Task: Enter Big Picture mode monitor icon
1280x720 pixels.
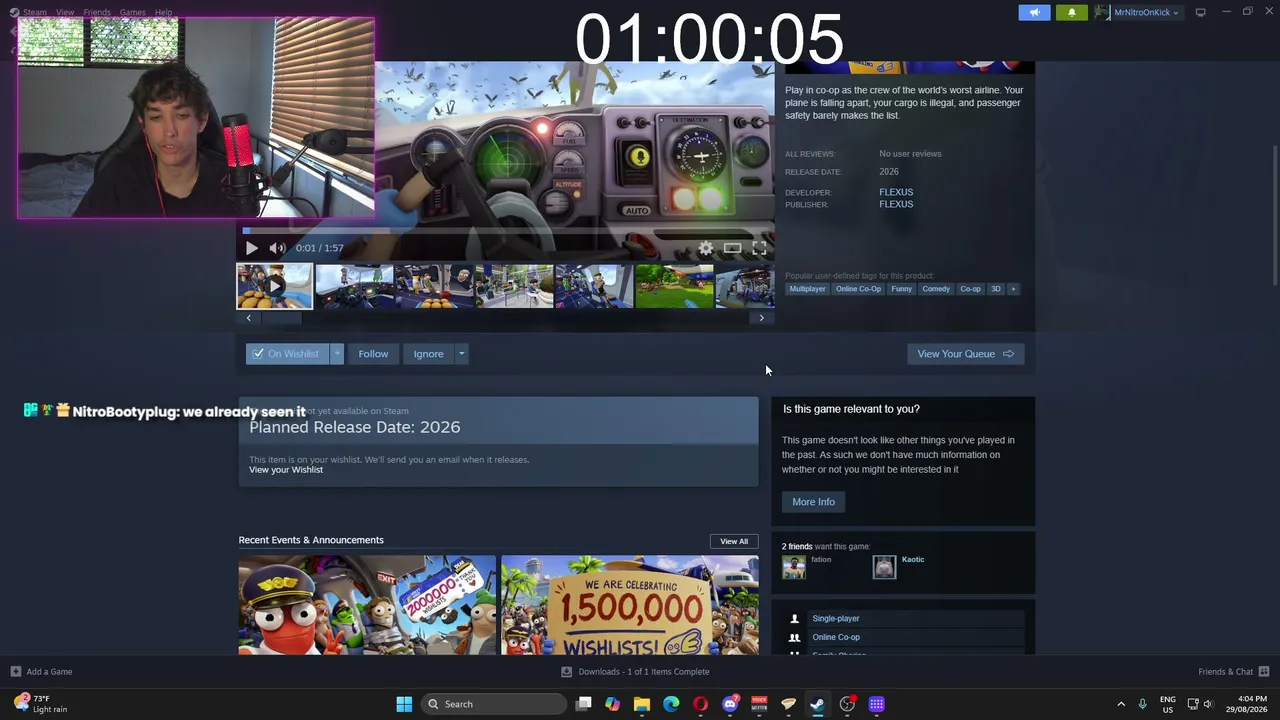Action: pyautogui.click(x=1200, y=12)
